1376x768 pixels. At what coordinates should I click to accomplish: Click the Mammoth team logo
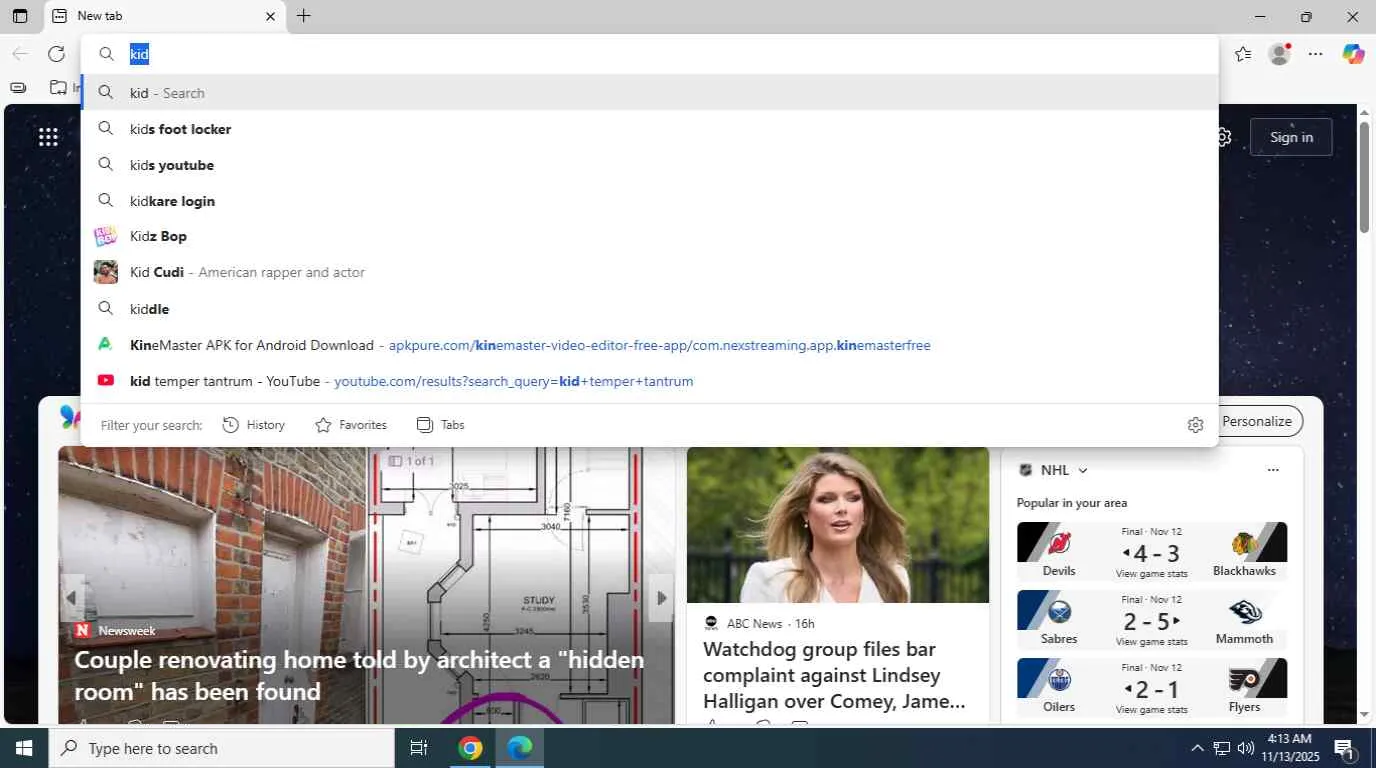point(1245,611)
